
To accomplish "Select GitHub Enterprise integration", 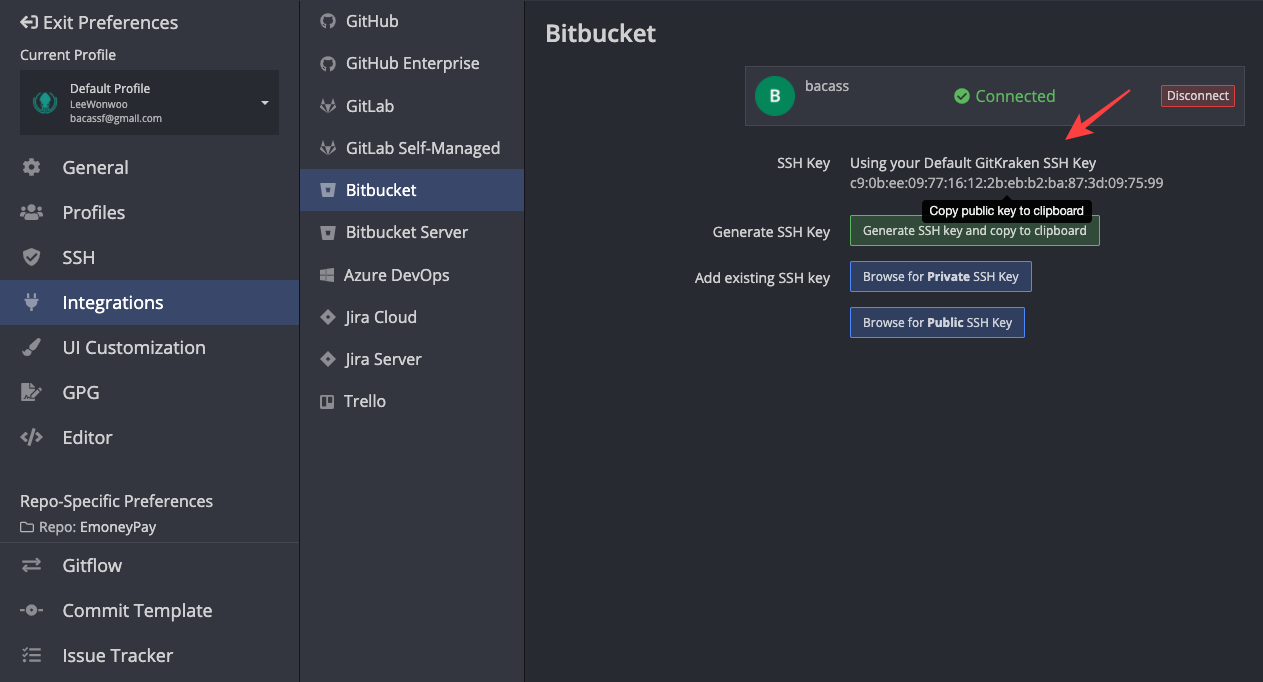I will (x=412, y=63).
